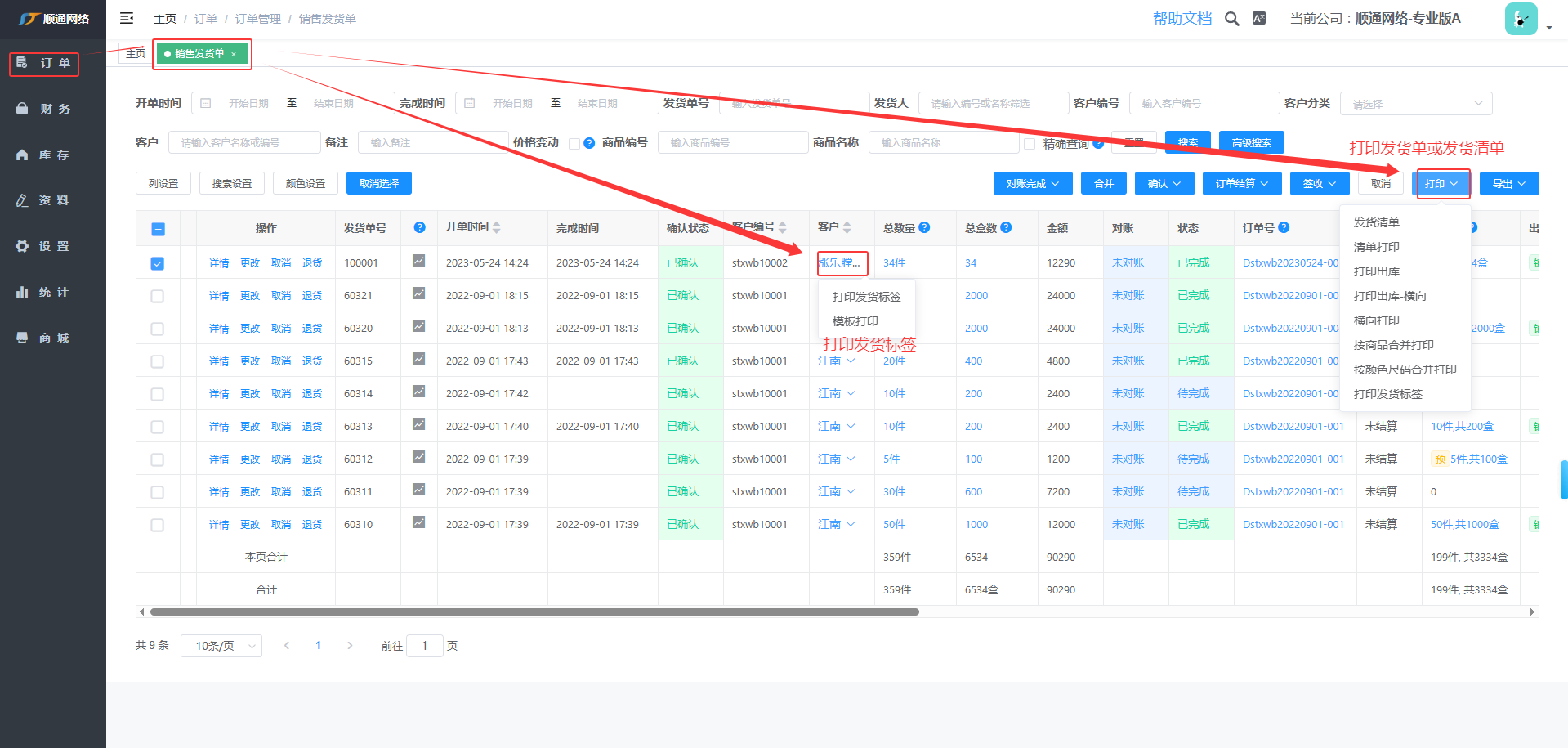Open 列设置 column settings
Viewport: 1568px width, 748px height.
point(163,183)
